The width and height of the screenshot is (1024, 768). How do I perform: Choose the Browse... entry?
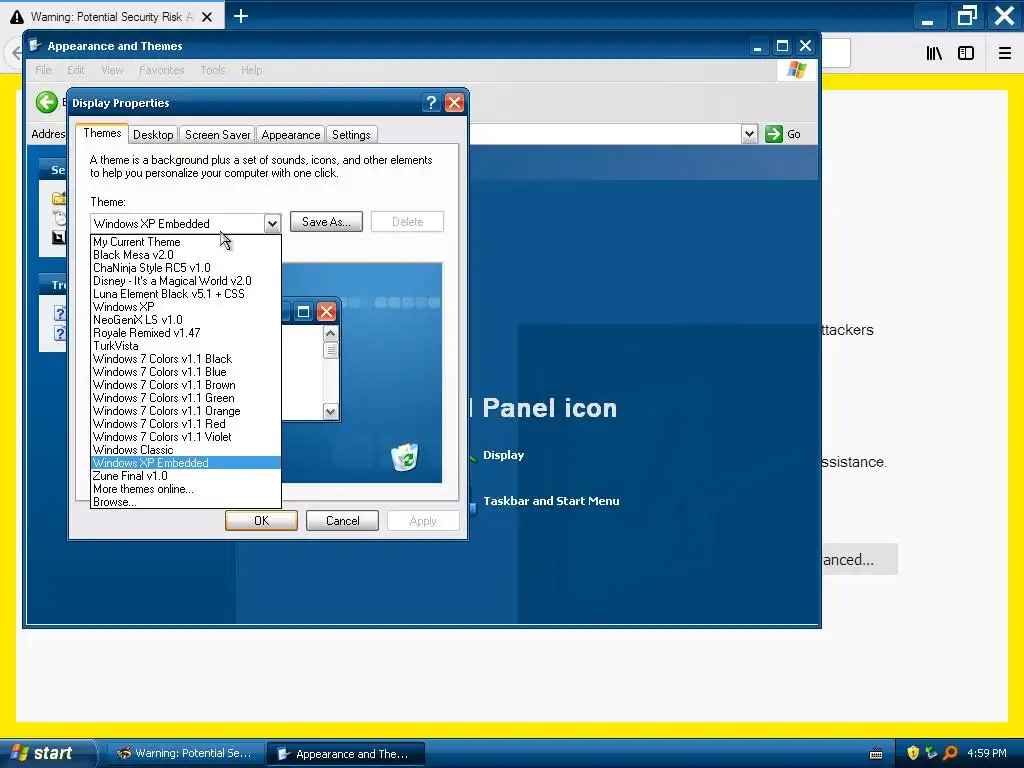click(x=186, y=502)
